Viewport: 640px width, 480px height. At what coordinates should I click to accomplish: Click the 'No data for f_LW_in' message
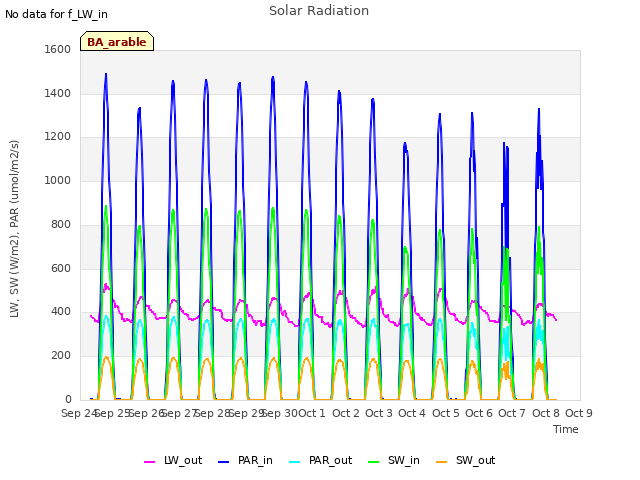pos(56,14)
